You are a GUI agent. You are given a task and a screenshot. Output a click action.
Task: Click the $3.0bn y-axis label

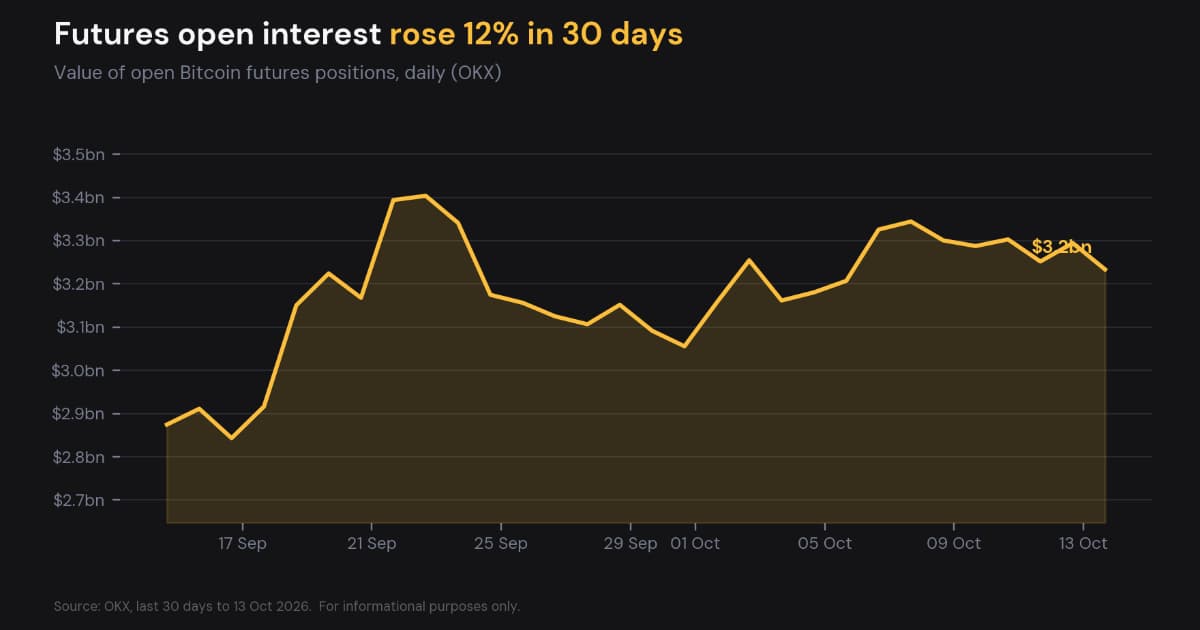[x=79, y=371]
